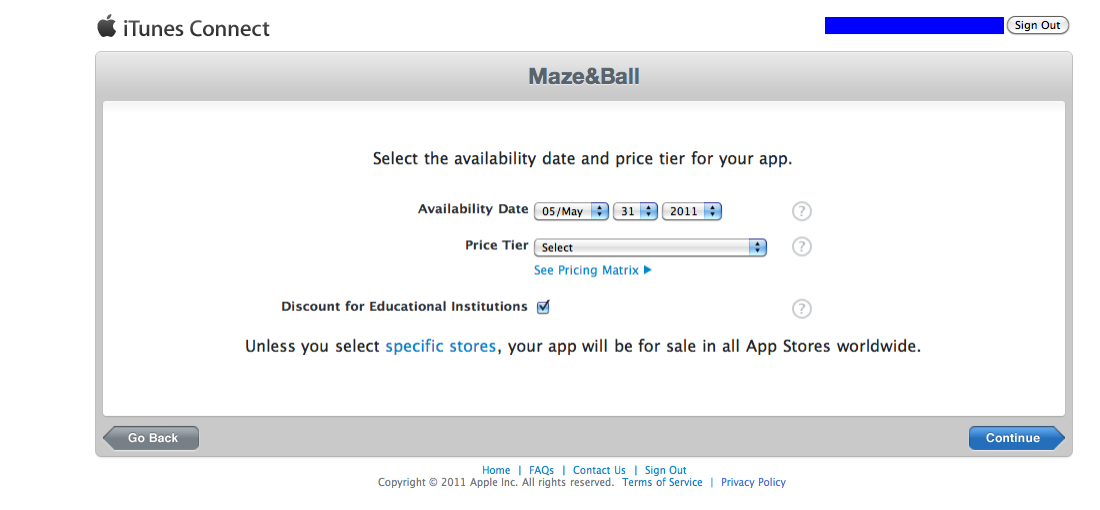Open the availability day dropdown

click(635, 211)
